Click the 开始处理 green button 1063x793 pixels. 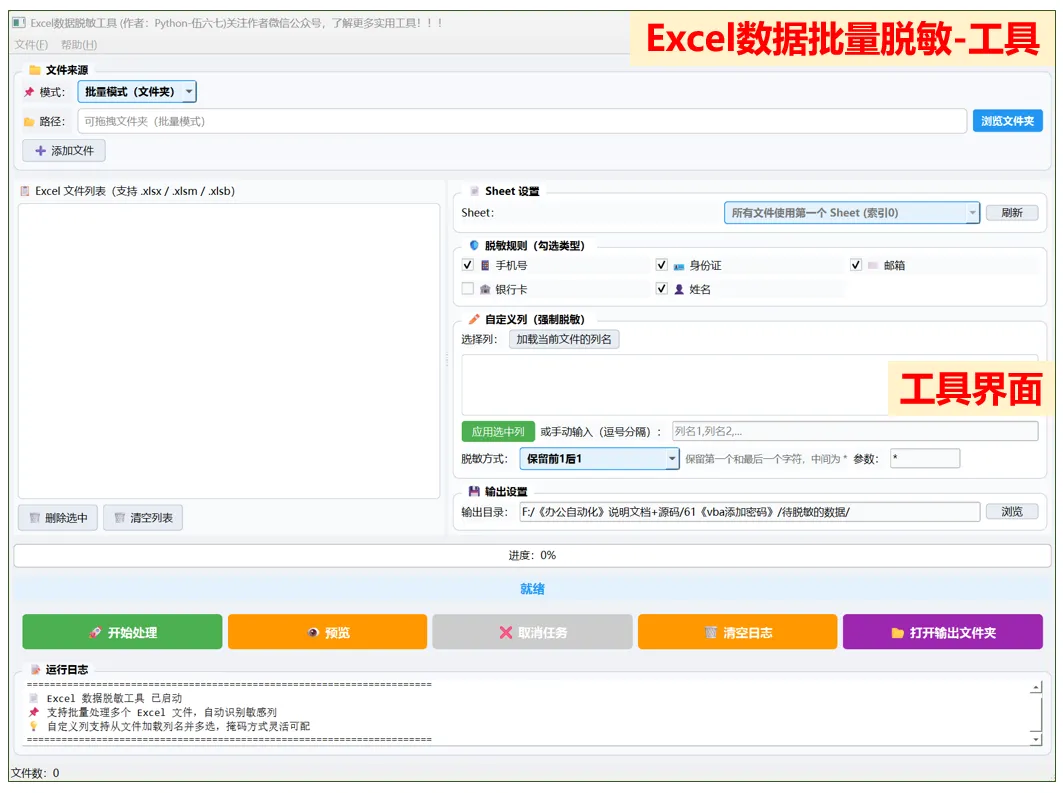coord(122,632)
